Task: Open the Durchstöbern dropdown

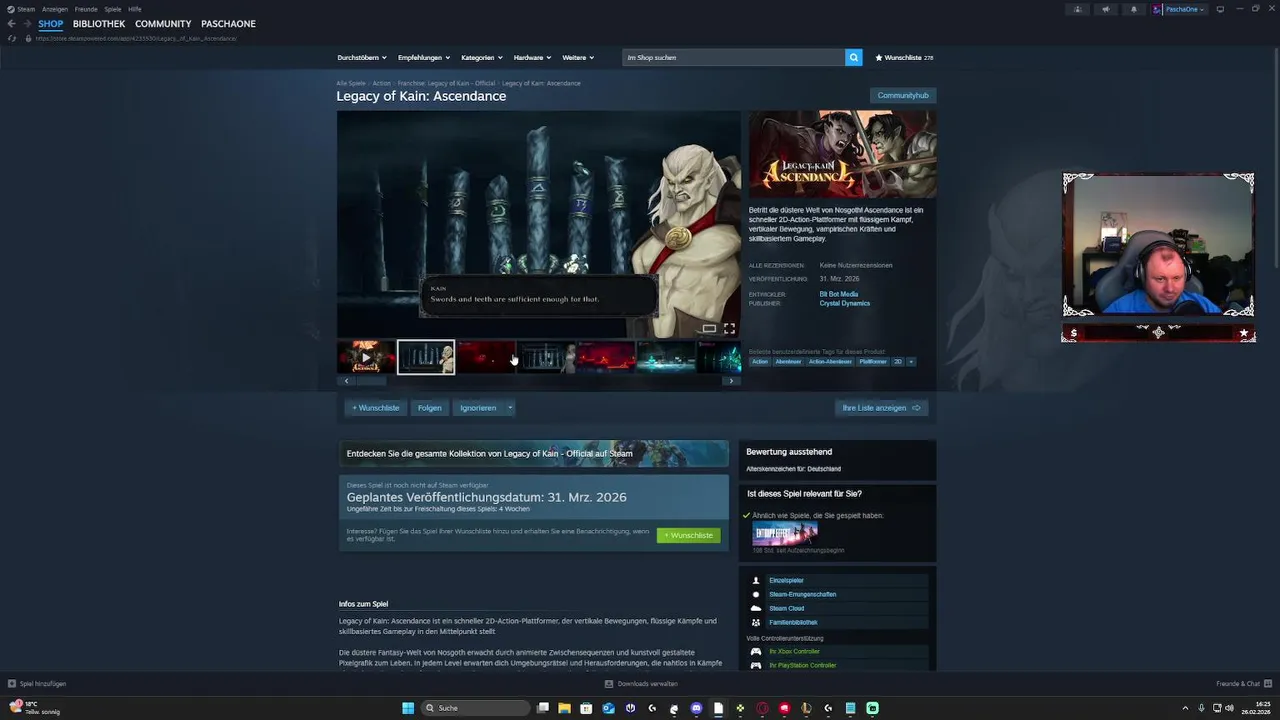Action: click(x=362, y=58)
